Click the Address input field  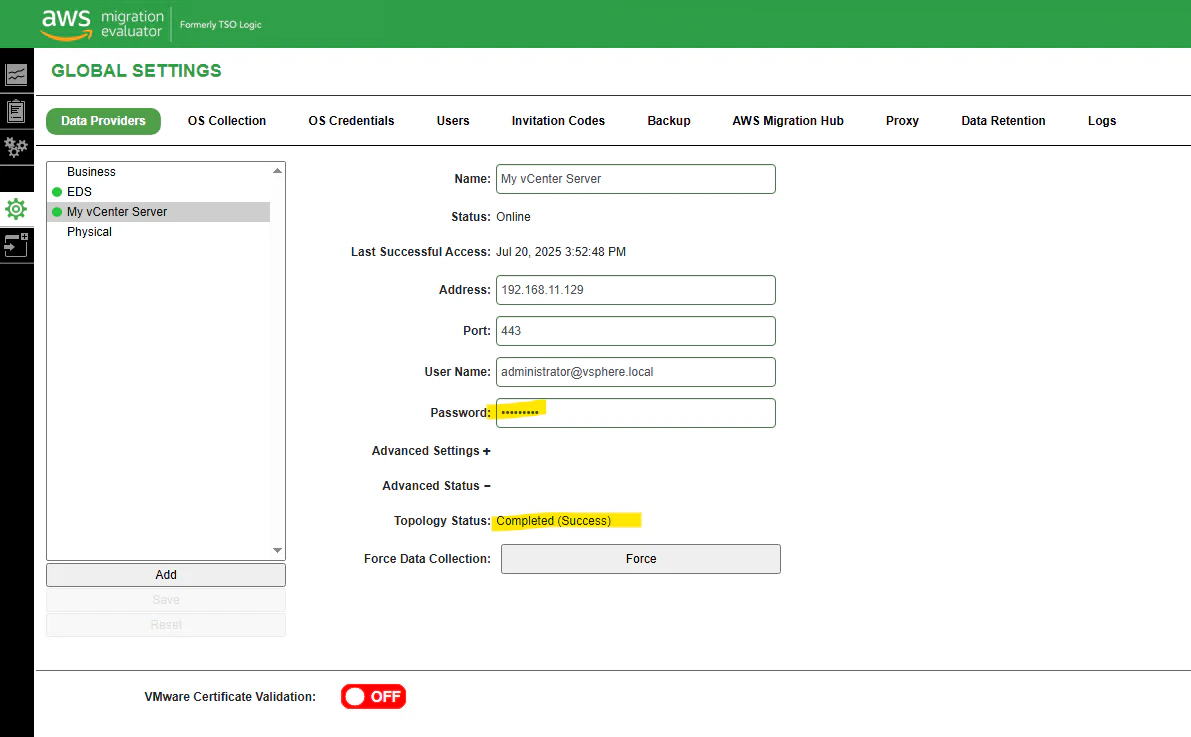636,290
